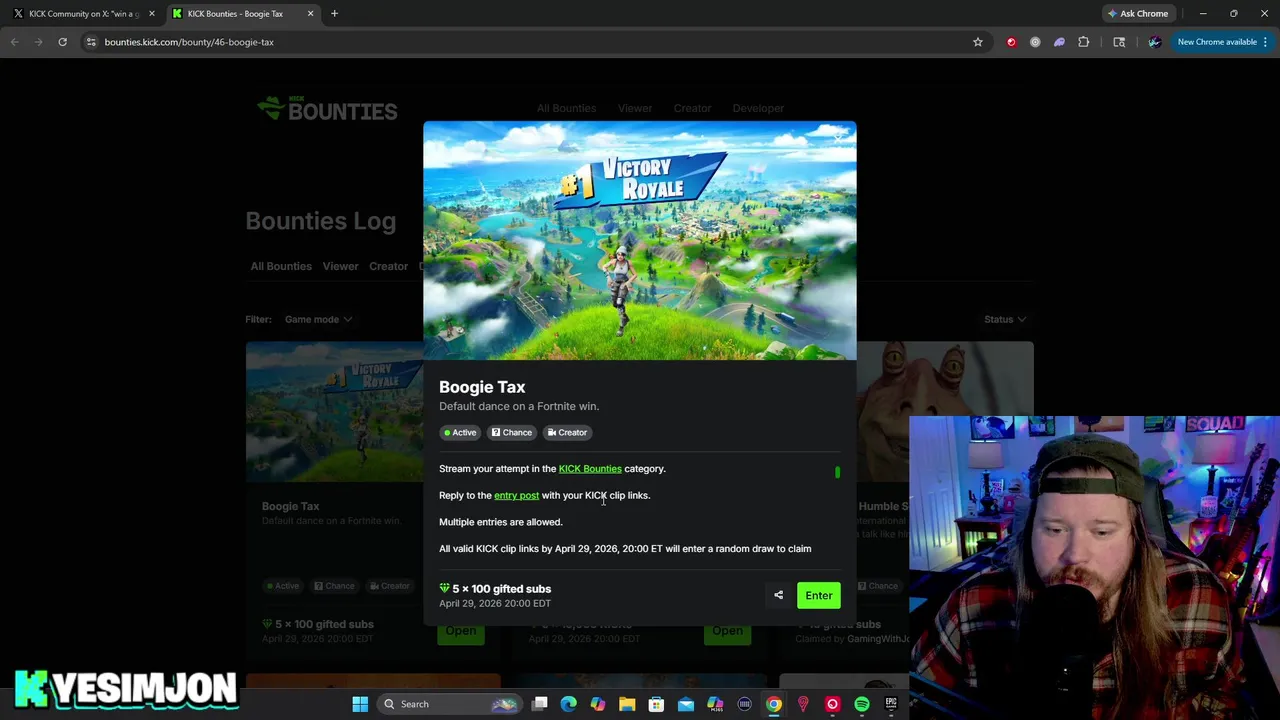Open Task View in taskbar
The width and height of the screenshot is (1280, 720).
point(540,704)
